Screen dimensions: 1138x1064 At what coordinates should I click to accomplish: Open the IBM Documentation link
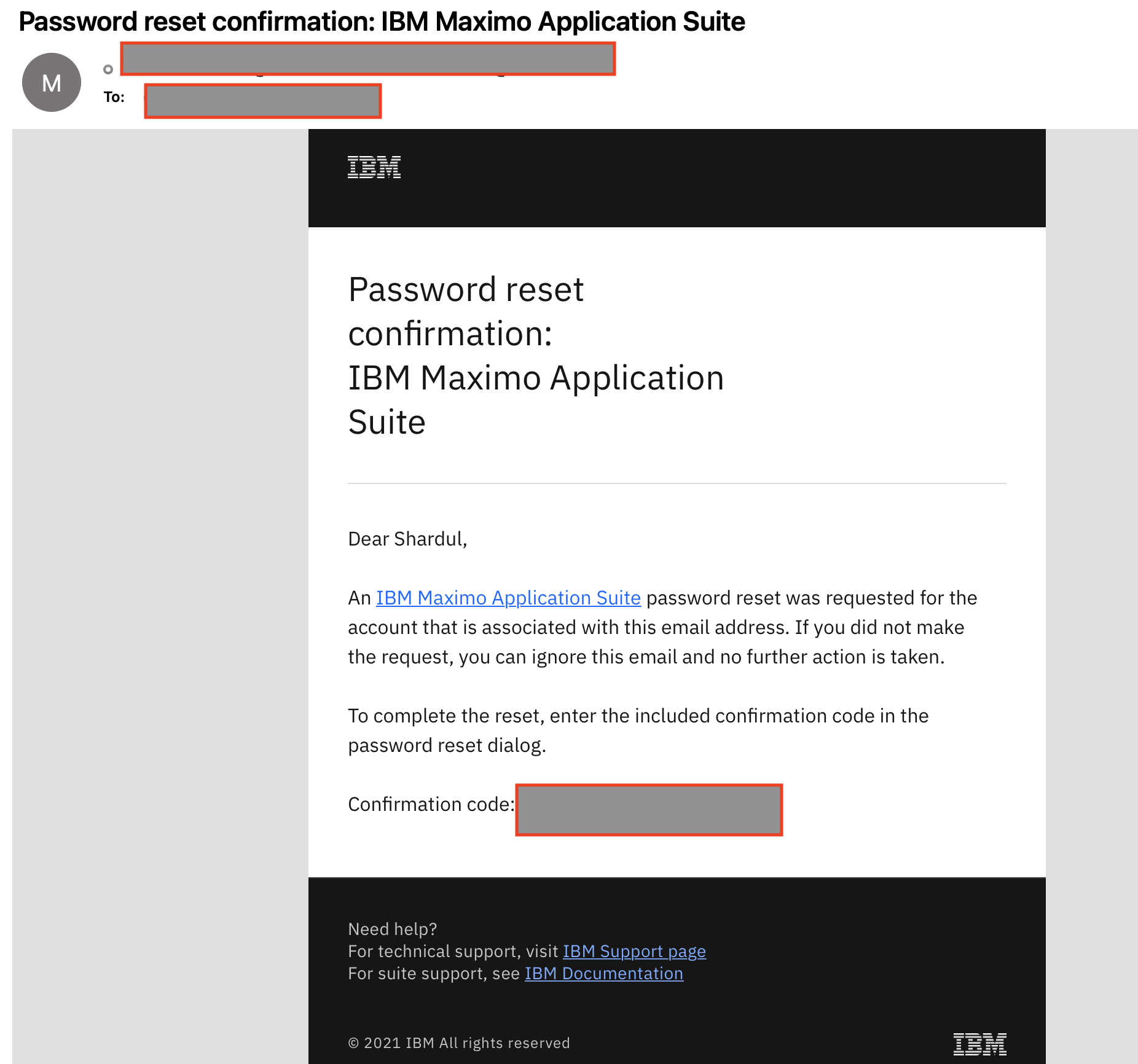(x=603, y=973)
